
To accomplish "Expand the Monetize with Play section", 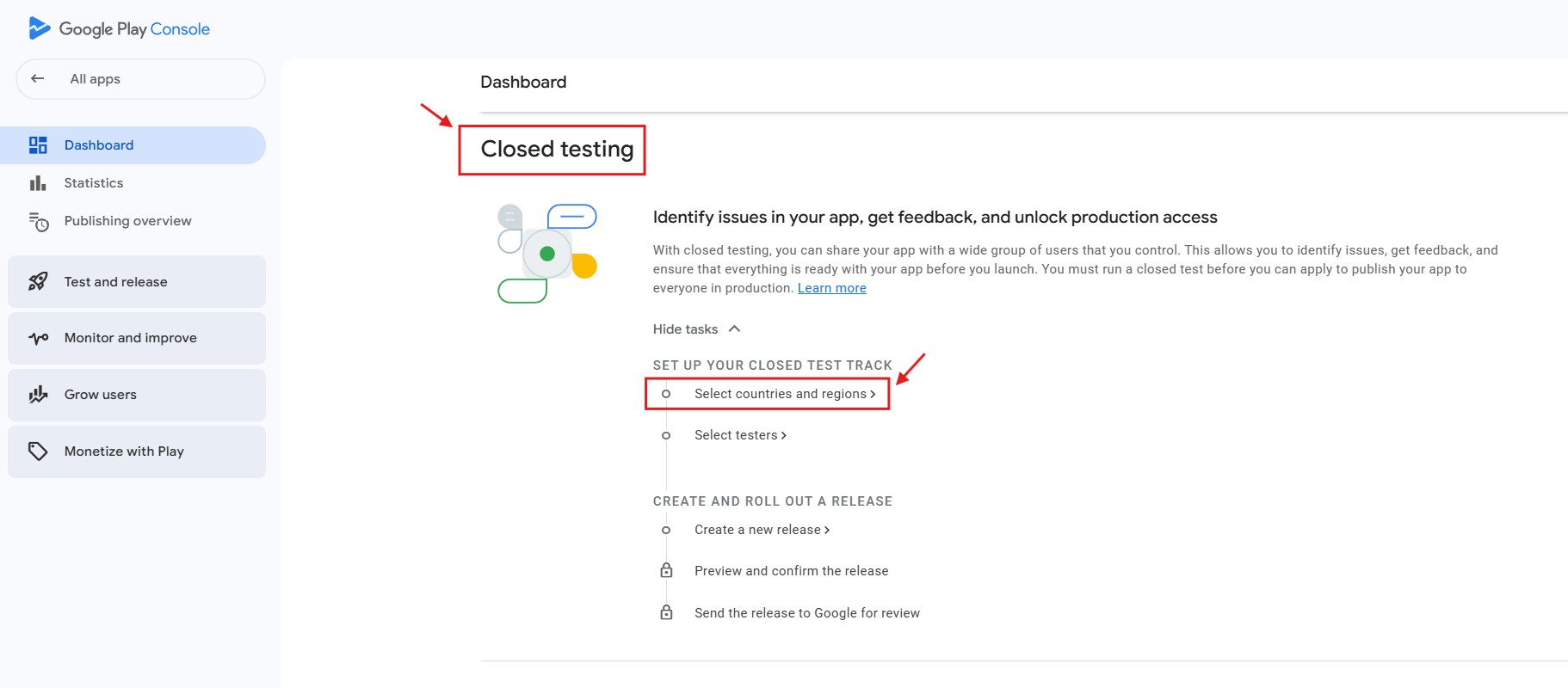I will 137,451.
